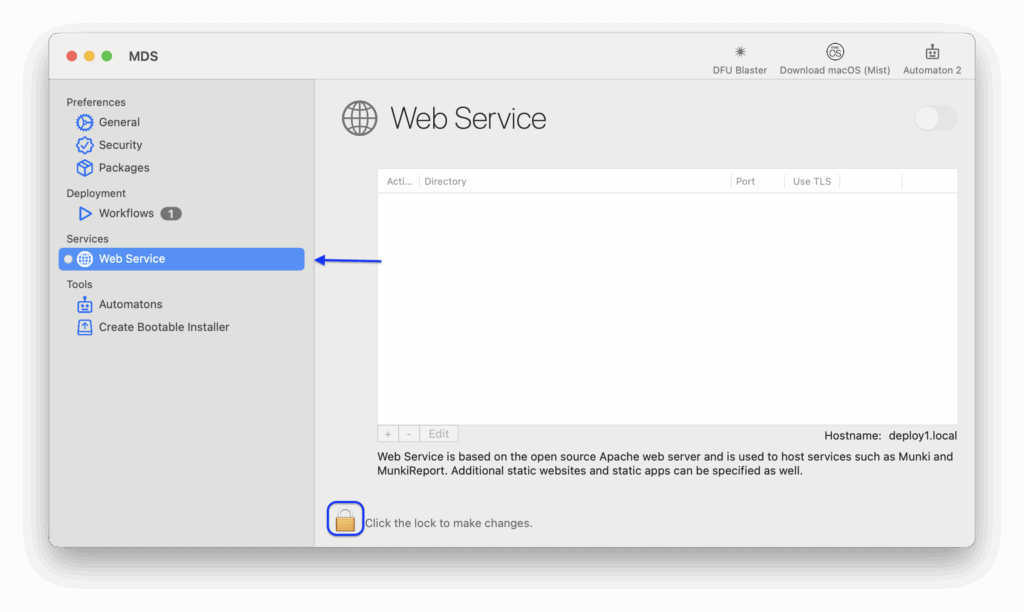Screen dimensions: 1024x612
Task: Maximize MDS window with green button
Action: [x=107, y=56]
